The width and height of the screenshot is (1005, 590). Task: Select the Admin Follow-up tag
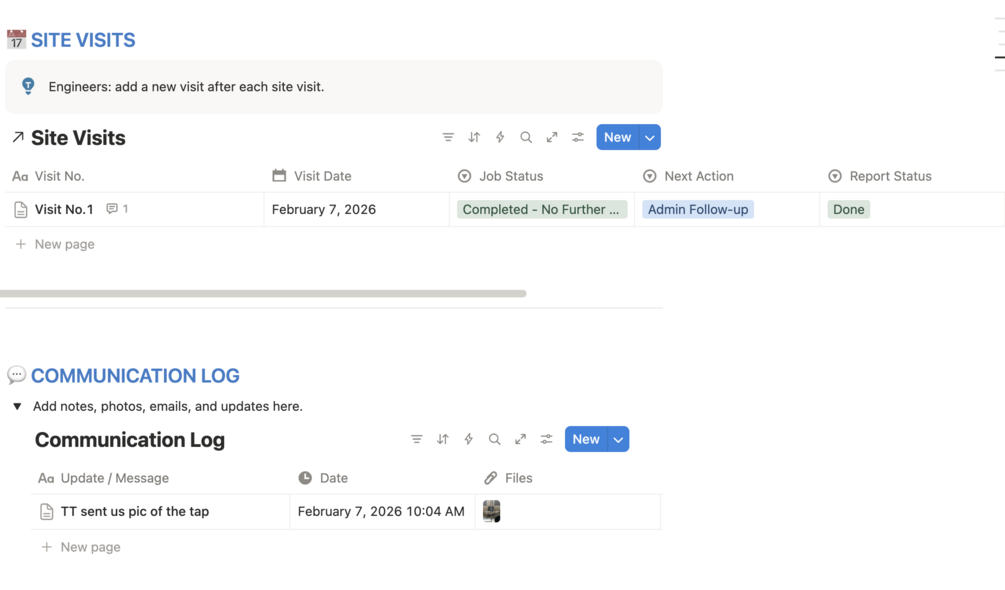tap(698, 209)
